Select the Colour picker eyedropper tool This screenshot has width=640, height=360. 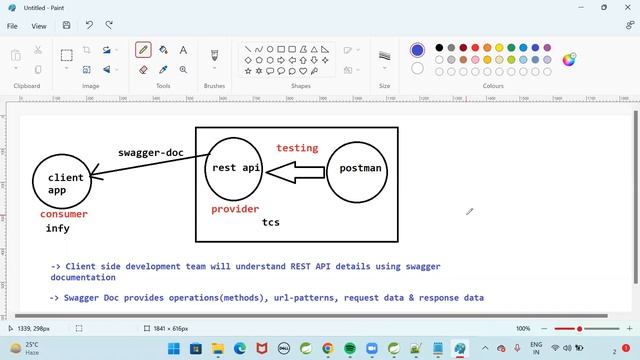163,70
